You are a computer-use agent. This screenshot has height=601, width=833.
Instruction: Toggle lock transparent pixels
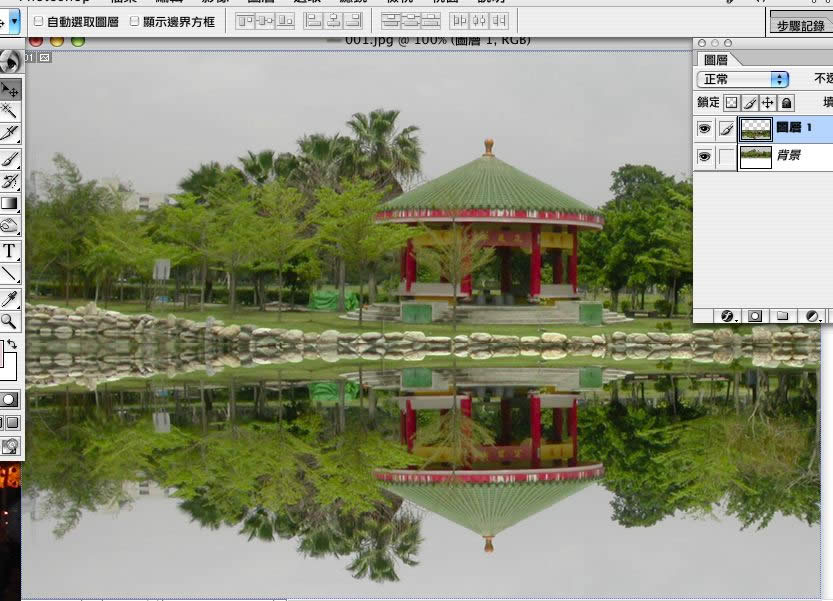(x=731, y=103)
